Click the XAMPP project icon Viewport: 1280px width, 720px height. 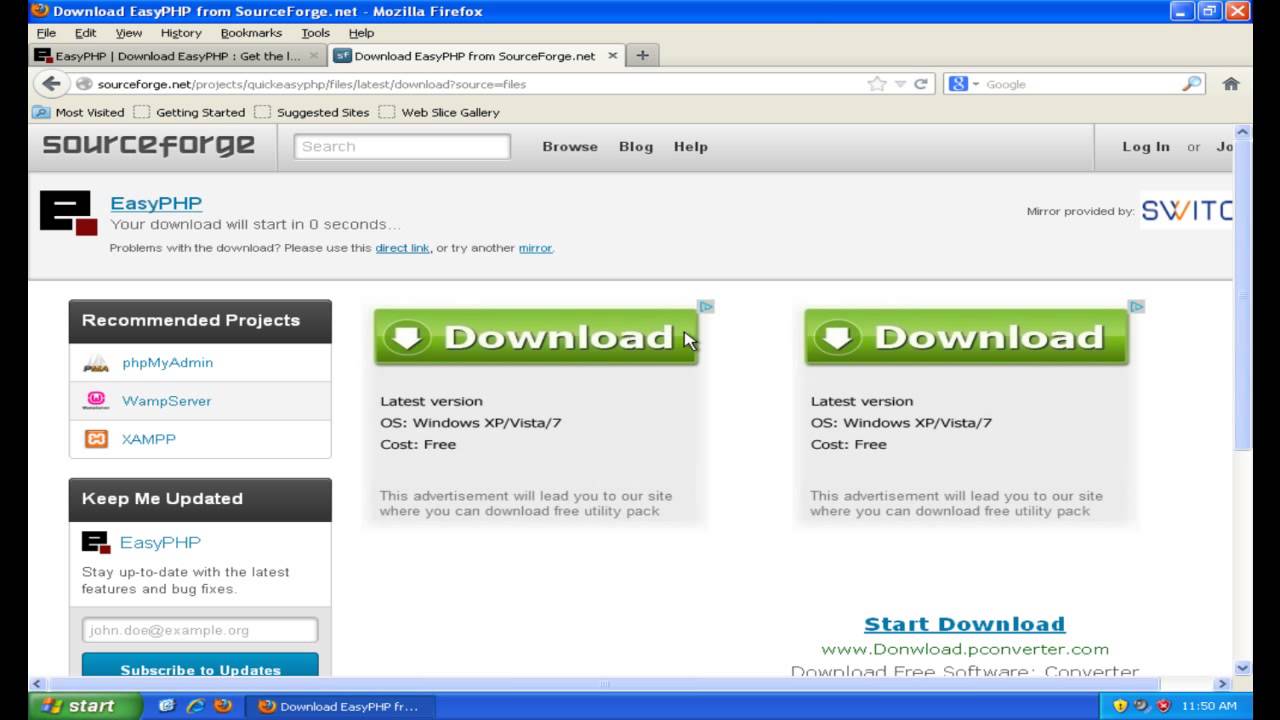[x=96, y=439]
